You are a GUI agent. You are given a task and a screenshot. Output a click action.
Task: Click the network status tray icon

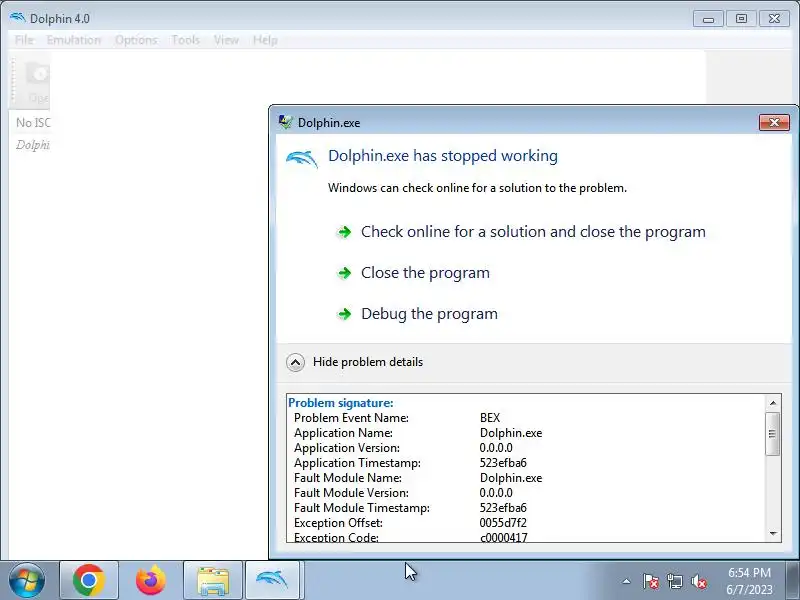tap(674, 581)
